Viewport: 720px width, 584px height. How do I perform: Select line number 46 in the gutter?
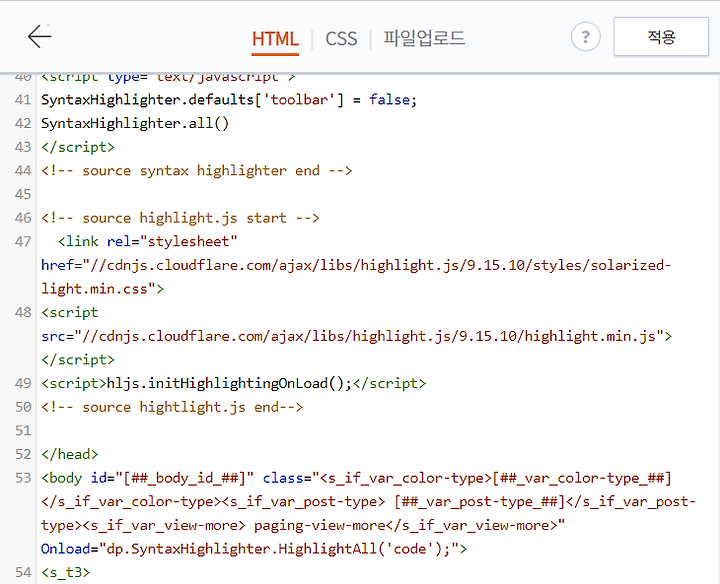23,218
